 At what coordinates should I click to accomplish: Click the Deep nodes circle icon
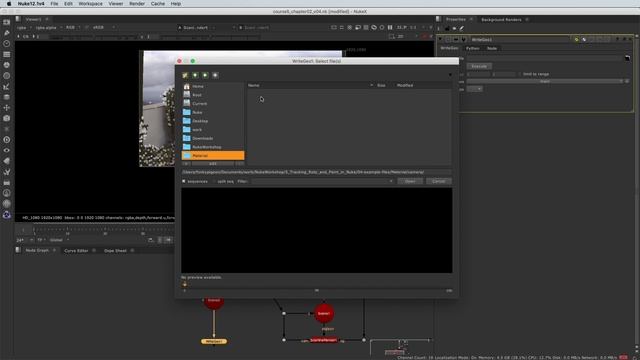7,140
